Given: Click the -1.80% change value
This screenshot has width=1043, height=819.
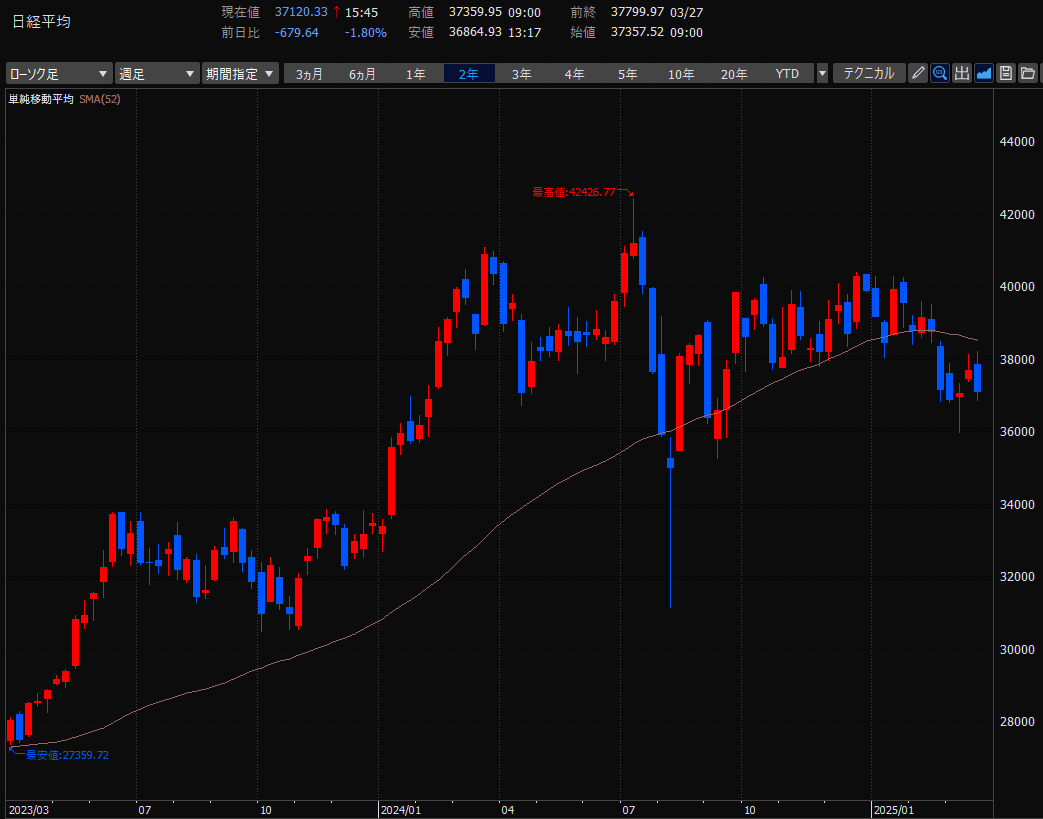Looking at the screenshot, I should coord(365,32).
